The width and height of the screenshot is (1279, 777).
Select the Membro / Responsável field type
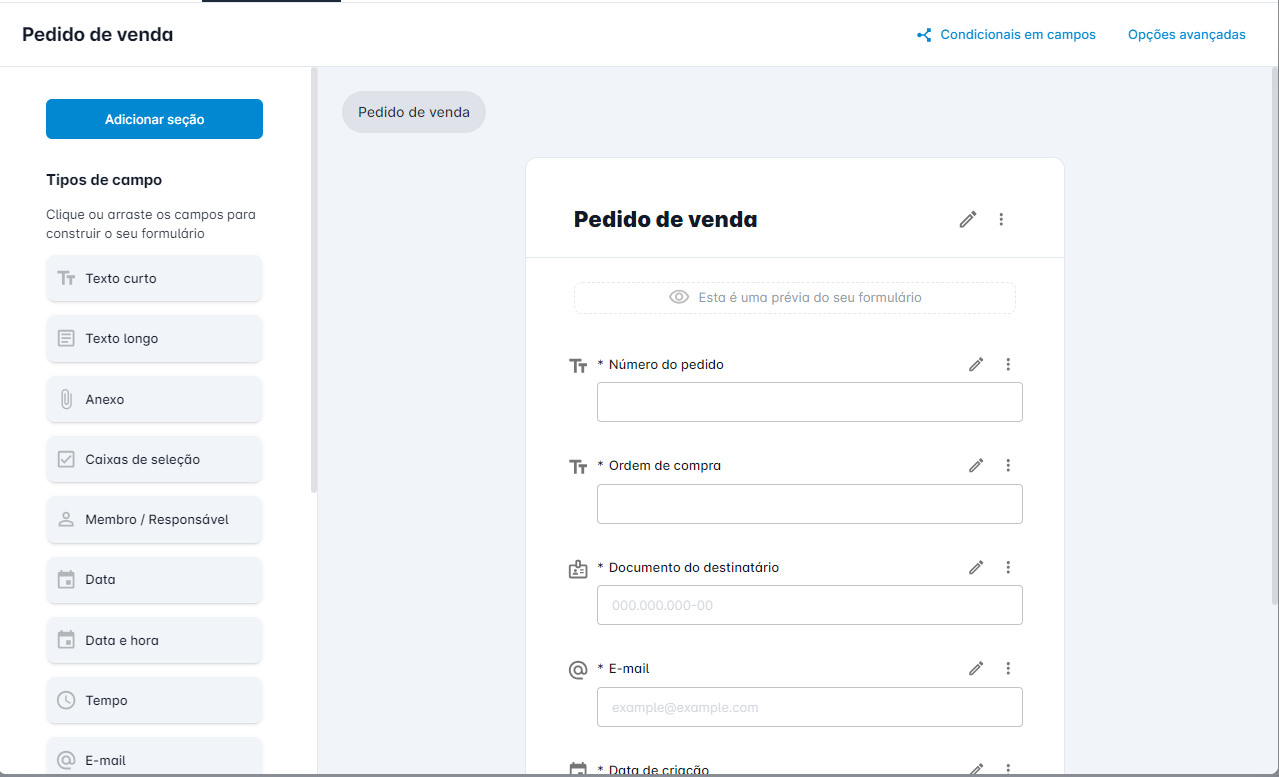tap(154, 519)
